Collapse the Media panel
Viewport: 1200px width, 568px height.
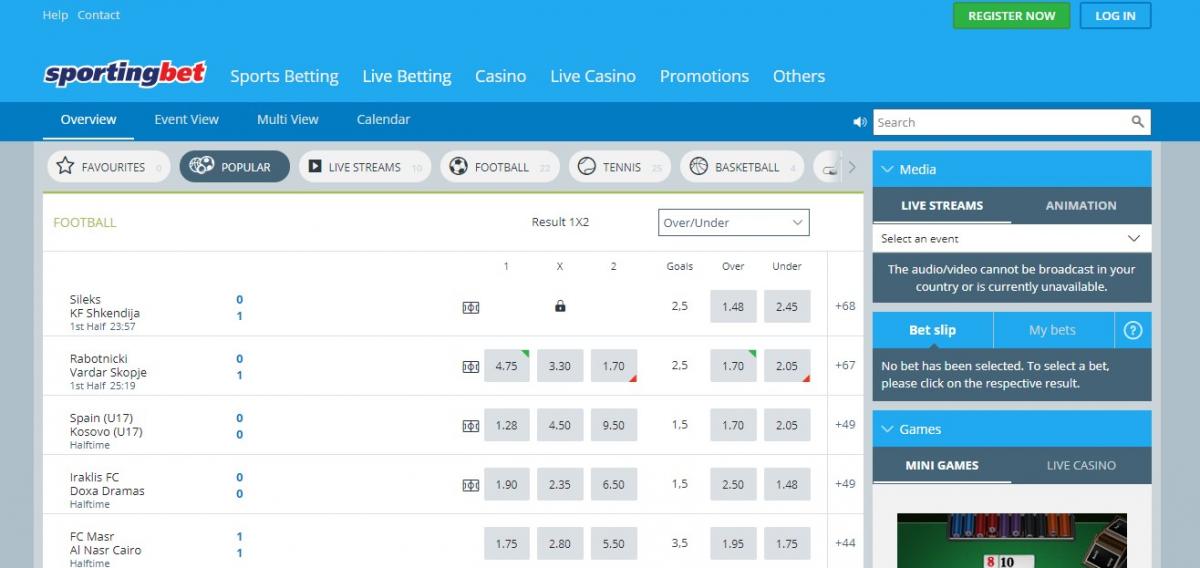click(x=886, y=169)
